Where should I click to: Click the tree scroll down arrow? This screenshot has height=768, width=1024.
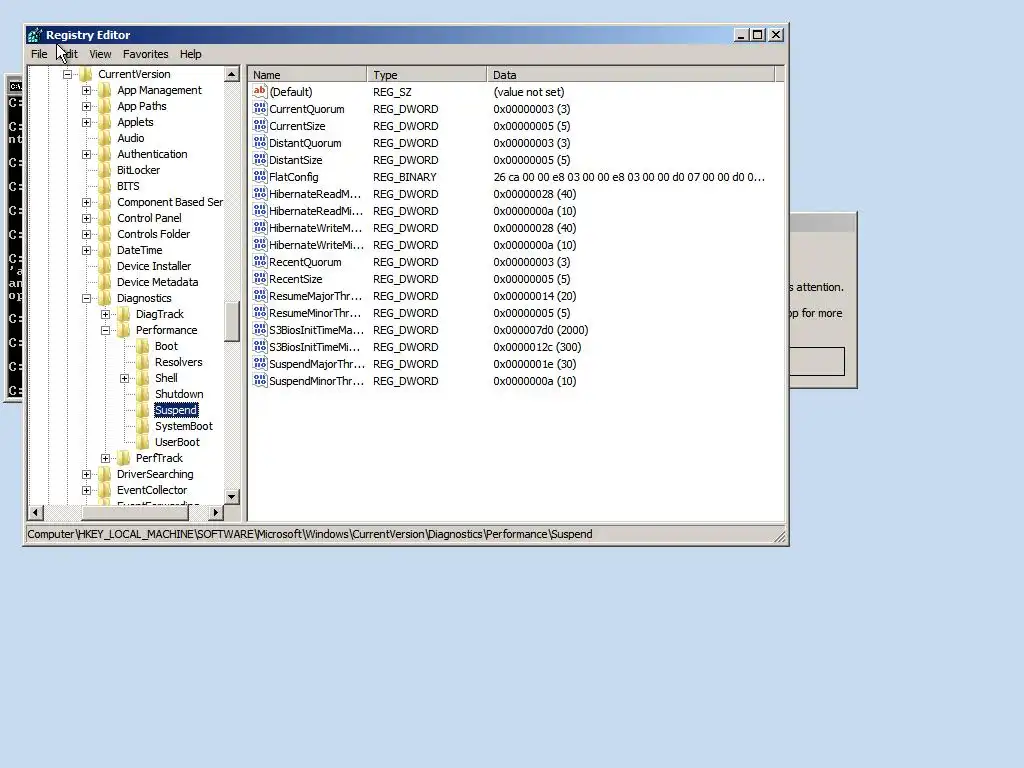232,497
